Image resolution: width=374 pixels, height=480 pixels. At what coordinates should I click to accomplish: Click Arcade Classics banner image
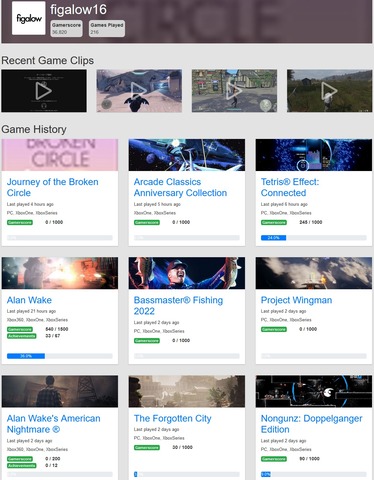(187, 155)
